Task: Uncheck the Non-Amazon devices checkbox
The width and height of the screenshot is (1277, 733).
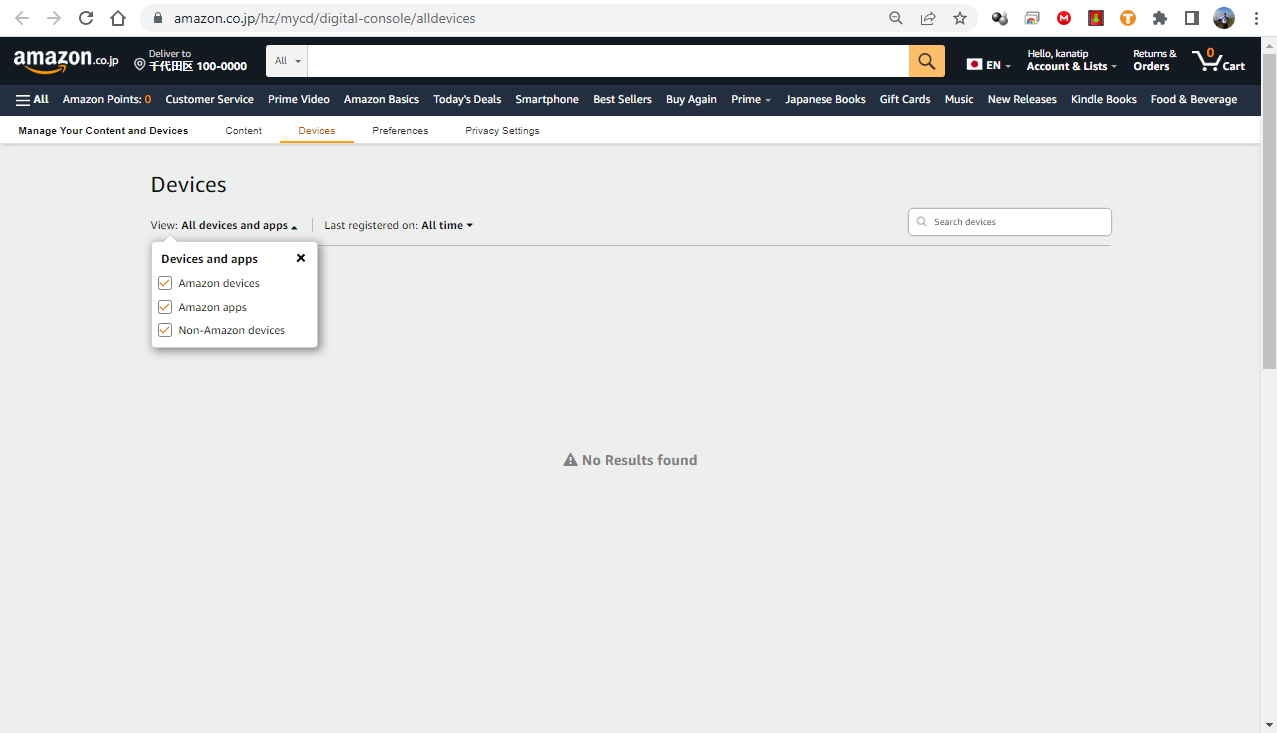Action: tap(165, 330)
